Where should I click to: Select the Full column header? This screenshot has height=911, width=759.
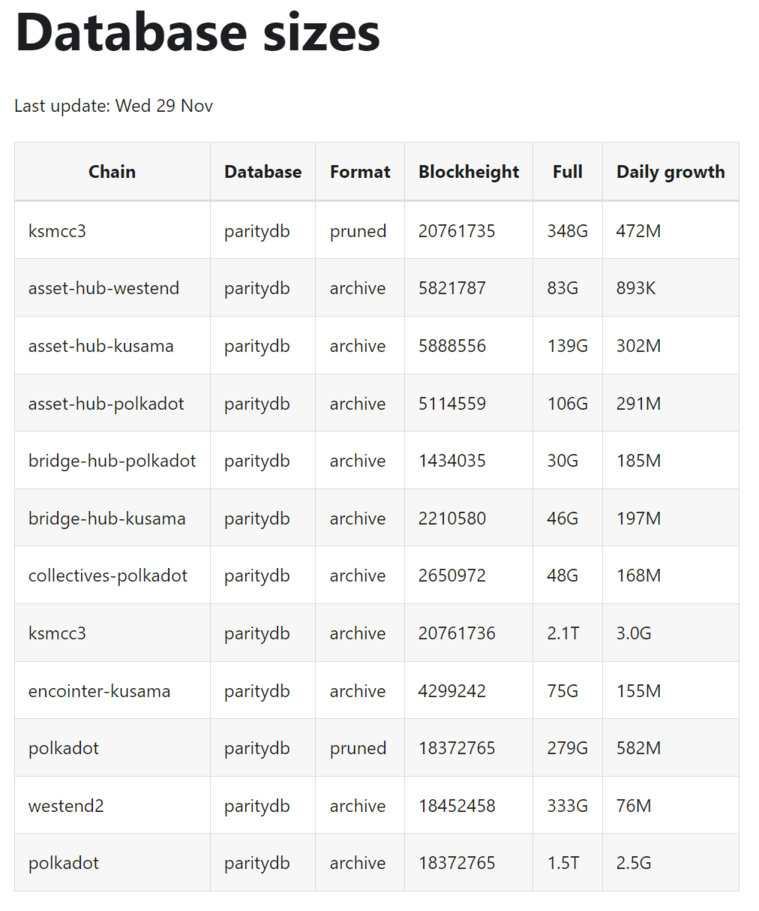click(x=567, y=172)
